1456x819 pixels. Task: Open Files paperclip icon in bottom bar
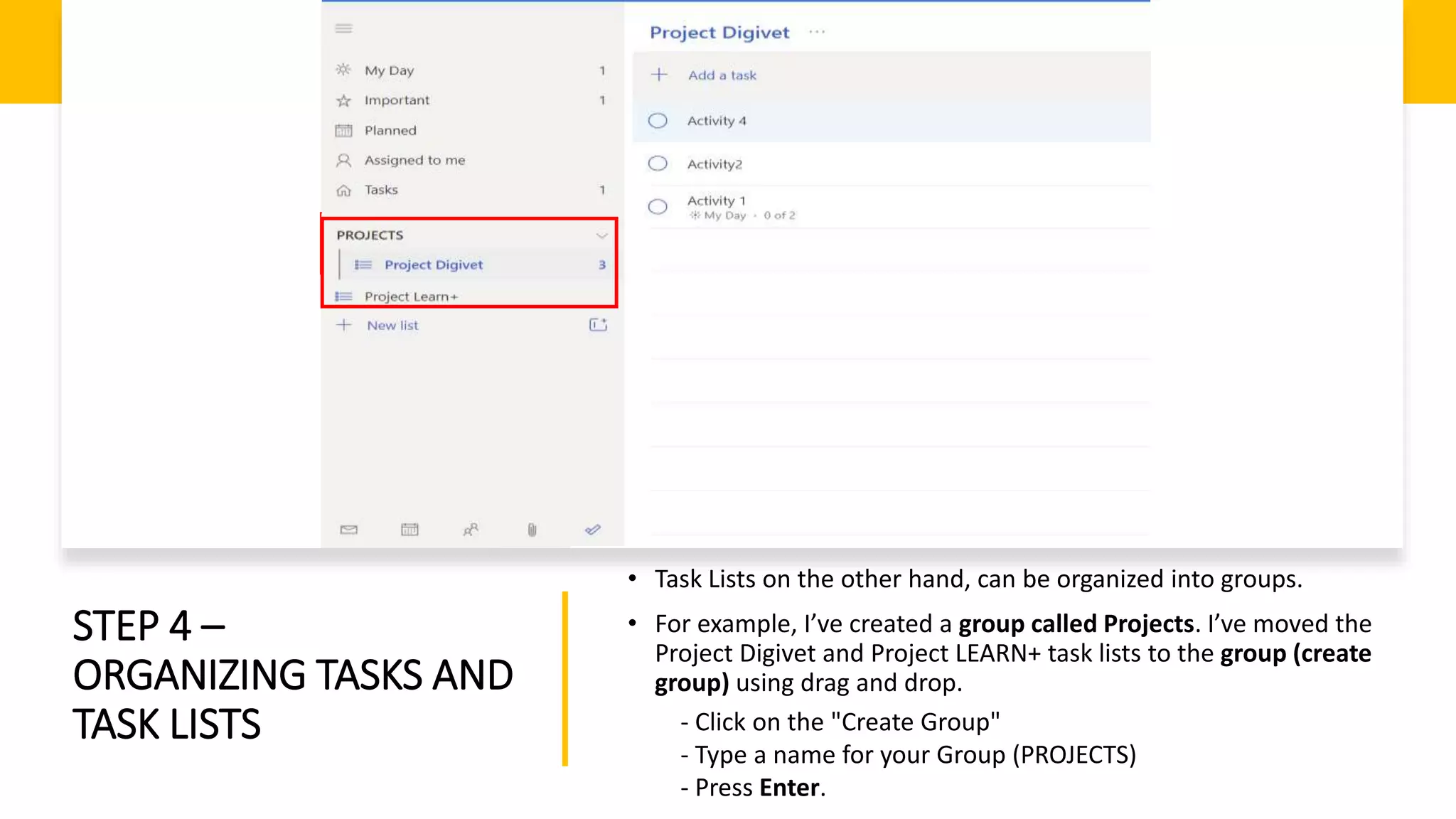(532, 530)
